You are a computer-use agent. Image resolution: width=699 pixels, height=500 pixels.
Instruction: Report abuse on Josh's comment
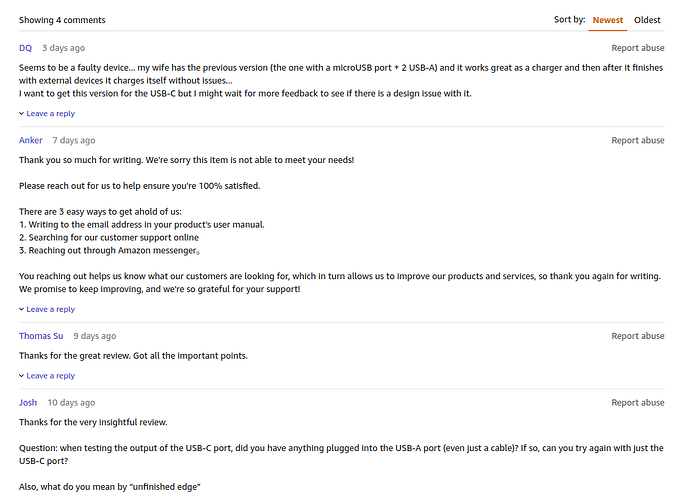637,403
